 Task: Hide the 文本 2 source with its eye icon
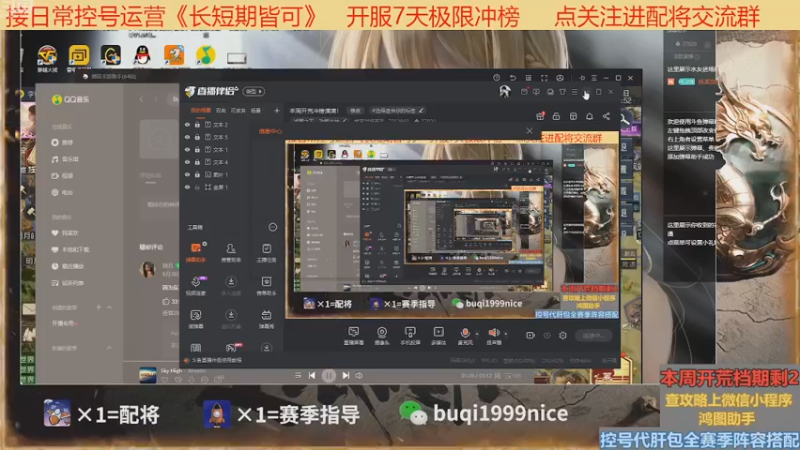pyautogui.click(x=187, y=124)
